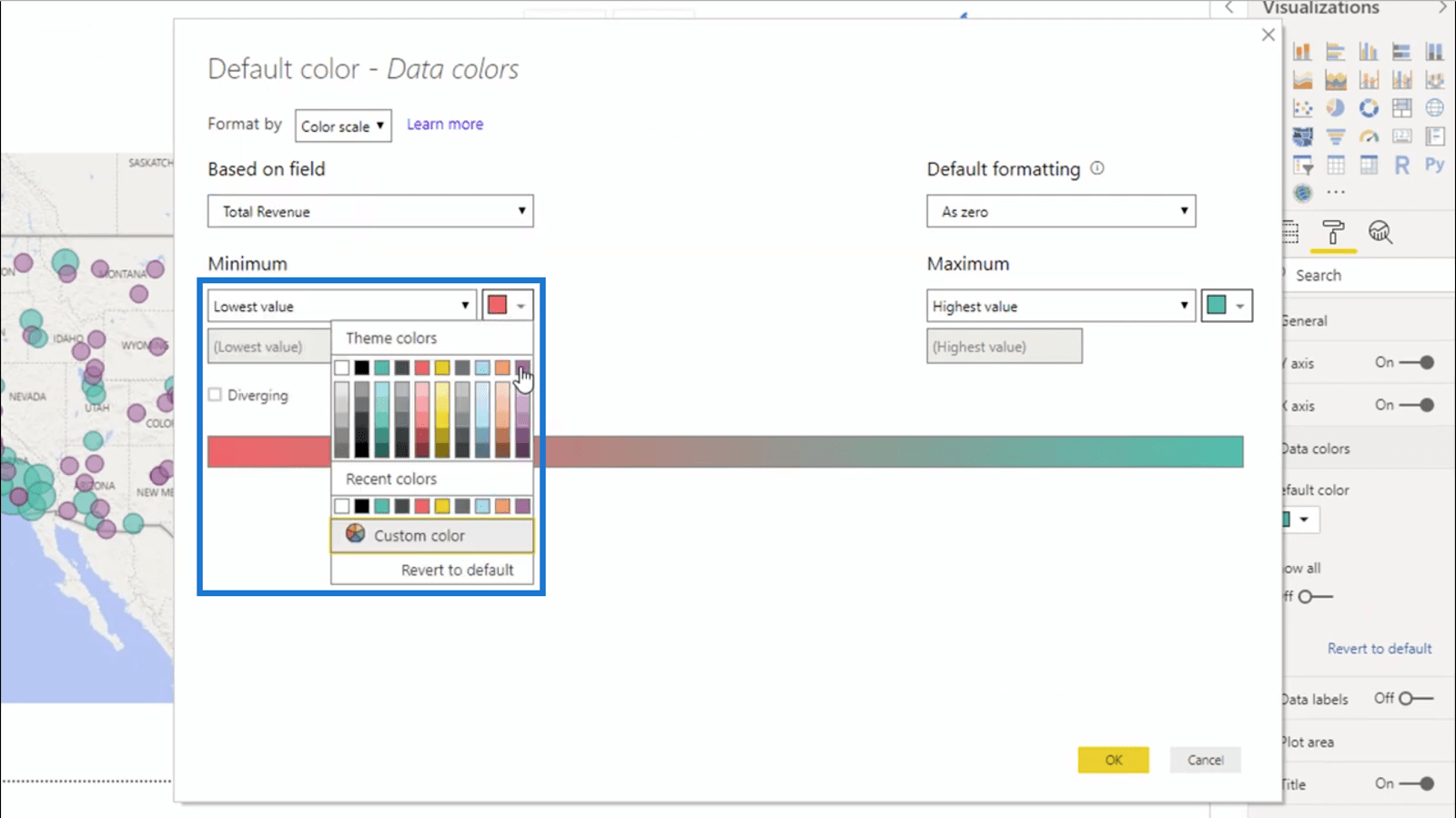The width and height of the screenshot is (1456, 818).
Task: Pick purple theme color swatch
Action: tap(522, 368)
